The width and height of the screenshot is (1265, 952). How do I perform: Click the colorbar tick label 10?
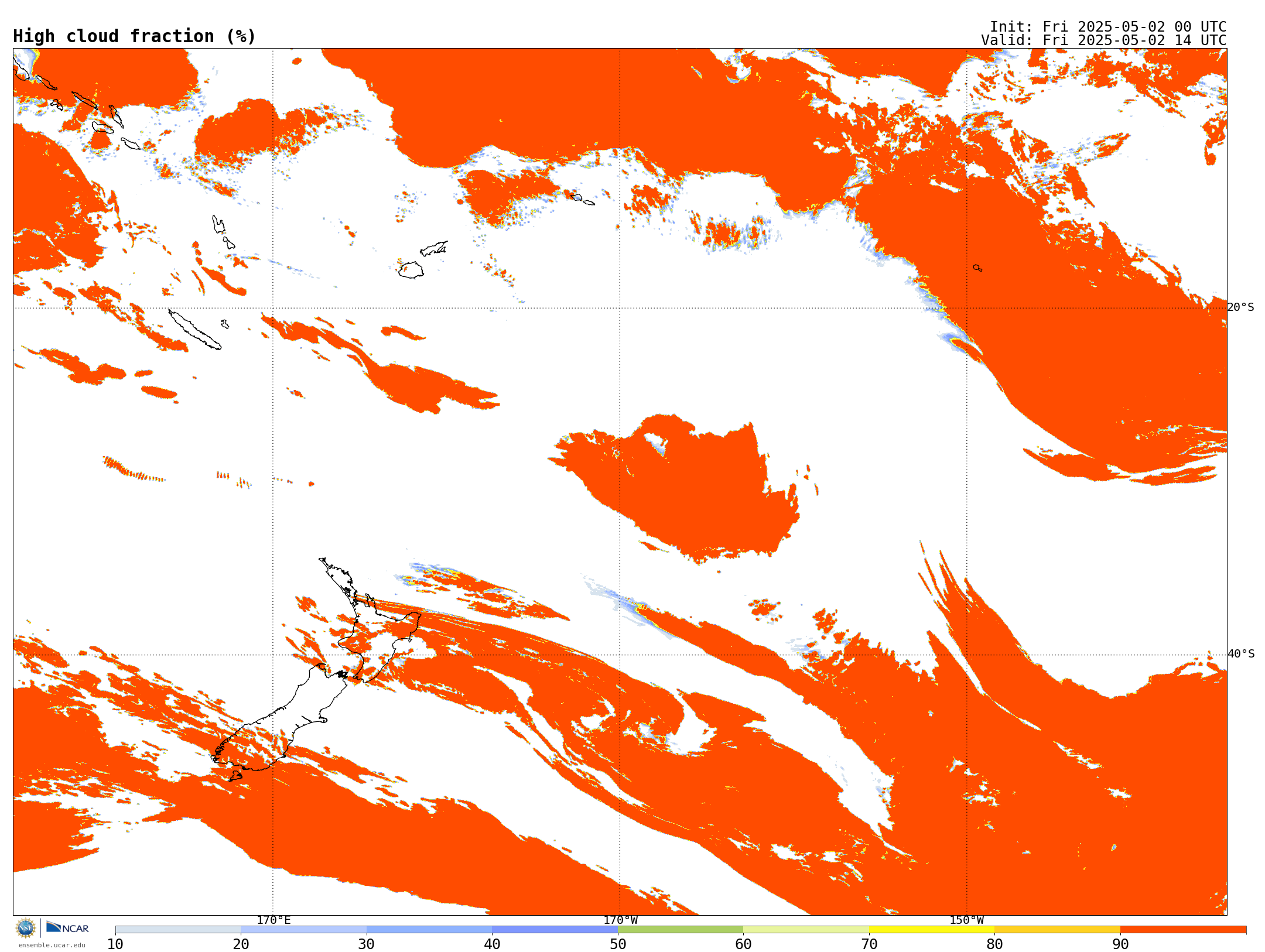tap(115, 944)
